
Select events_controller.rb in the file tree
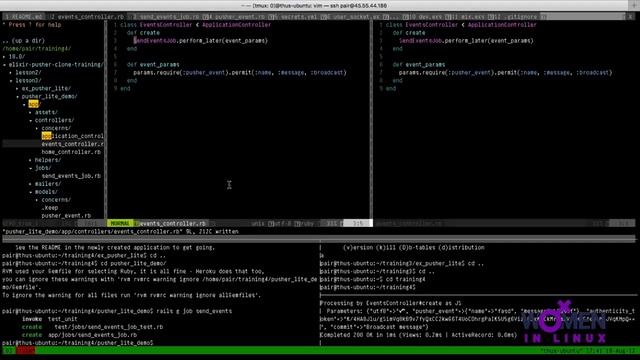72,144
